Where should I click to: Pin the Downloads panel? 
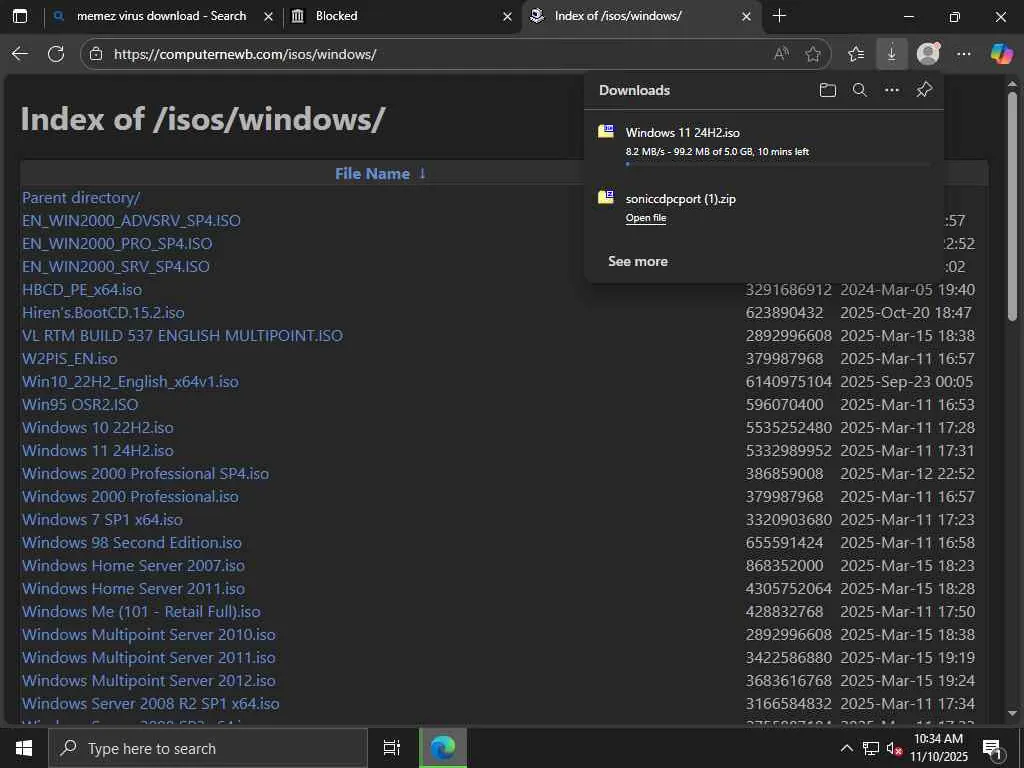point(924,90)
